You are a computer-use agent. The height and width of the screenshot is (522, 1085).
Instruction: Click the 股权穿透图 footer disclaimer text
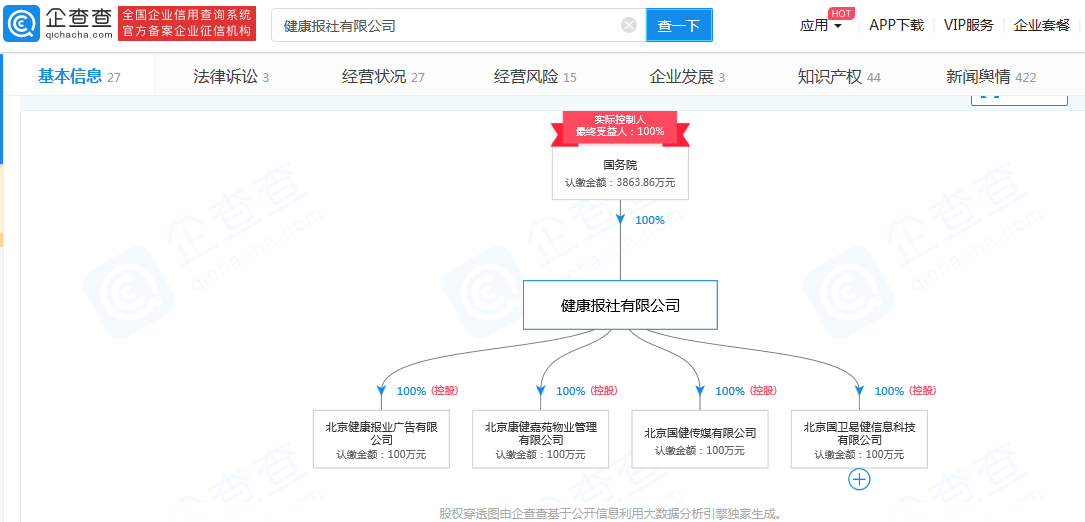click(612, 514)
